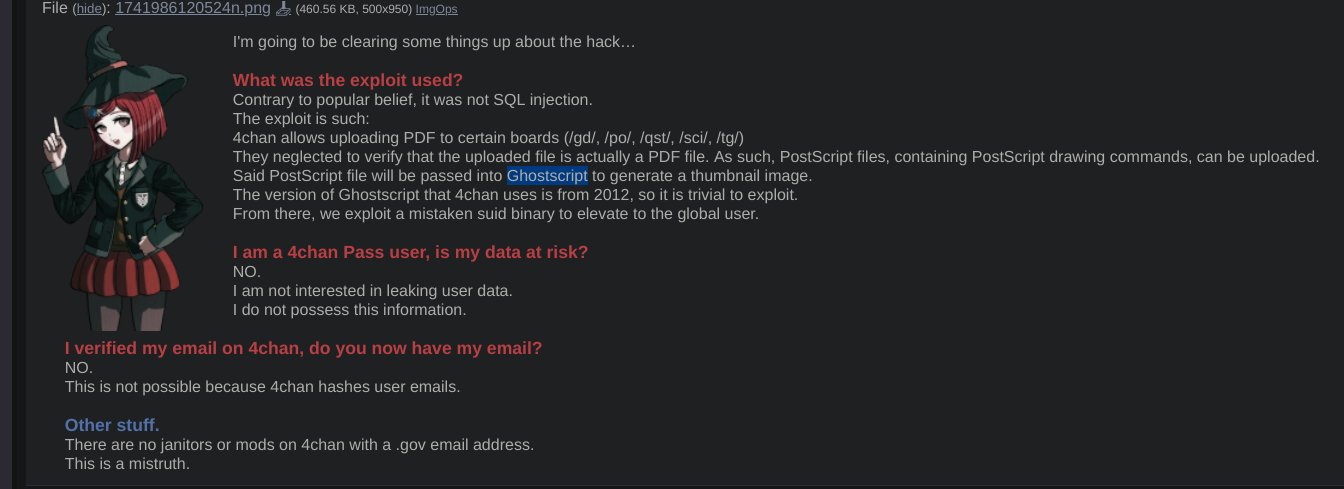Click the line "I am not interested in leaking user data."
Image resolution: width=1344 pixels, height=489 pixels.
(x=372, y=291)
